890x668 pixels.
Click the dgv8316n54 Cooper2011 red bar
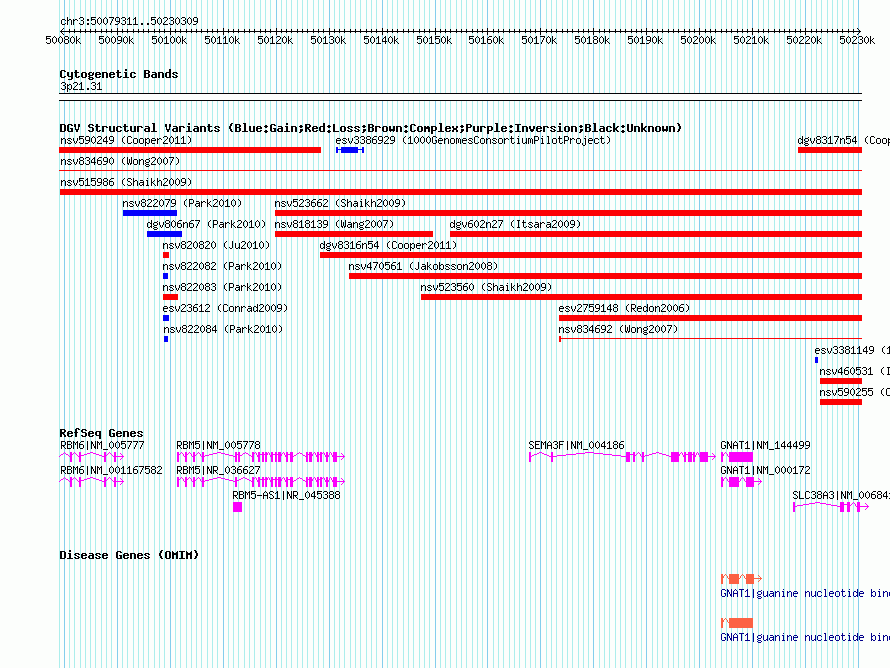point(591,255)
